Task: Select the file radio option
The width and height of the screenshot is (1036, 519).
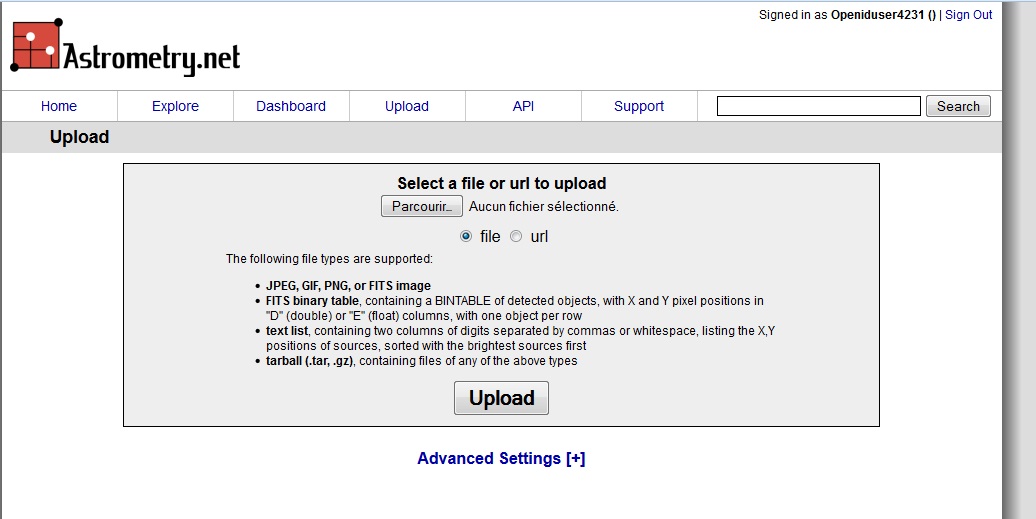Action: click(x=466, y=236)
